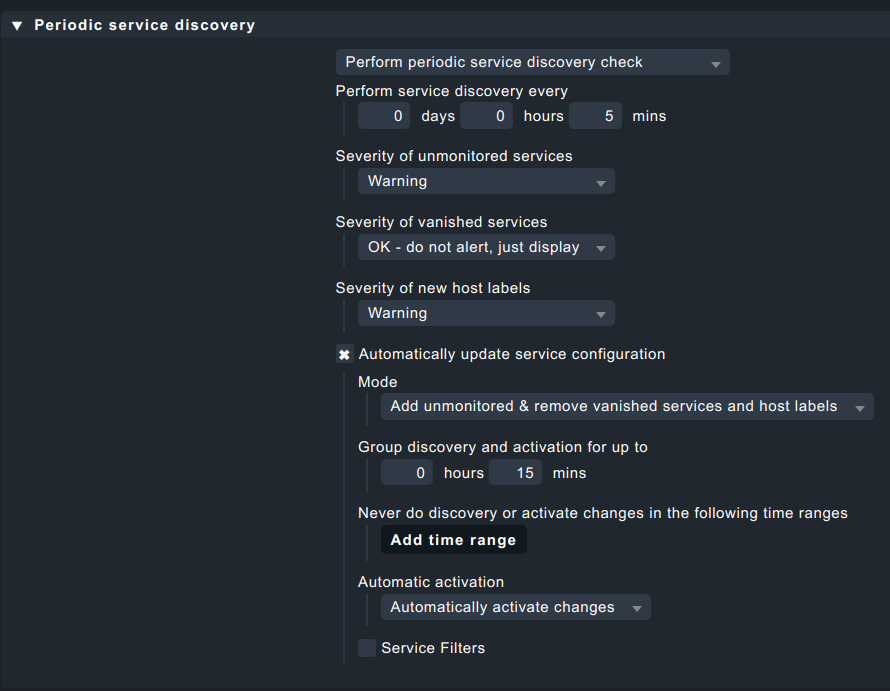Collapse the Periodic service discovery section
Viewport: 890px width, 691px height.
point(16,24)
